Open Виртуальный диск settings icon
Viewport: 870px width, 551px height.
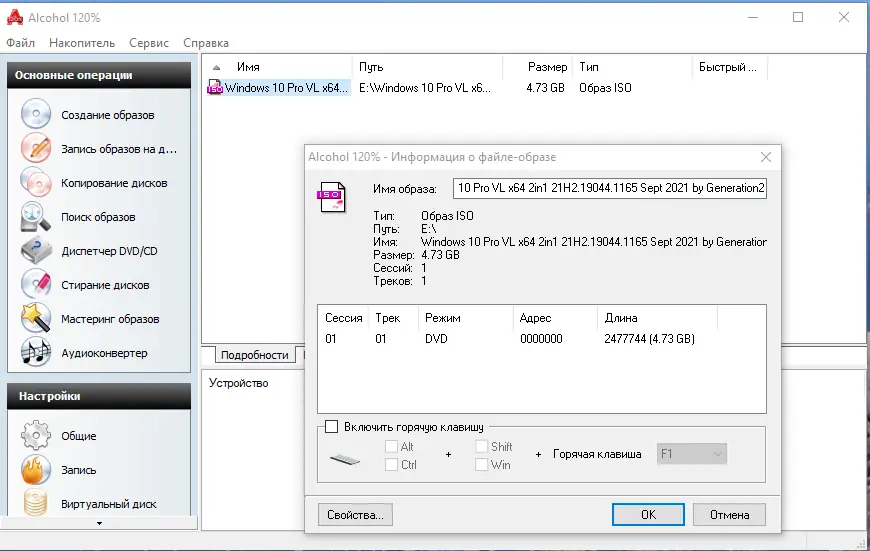(36, 503)
